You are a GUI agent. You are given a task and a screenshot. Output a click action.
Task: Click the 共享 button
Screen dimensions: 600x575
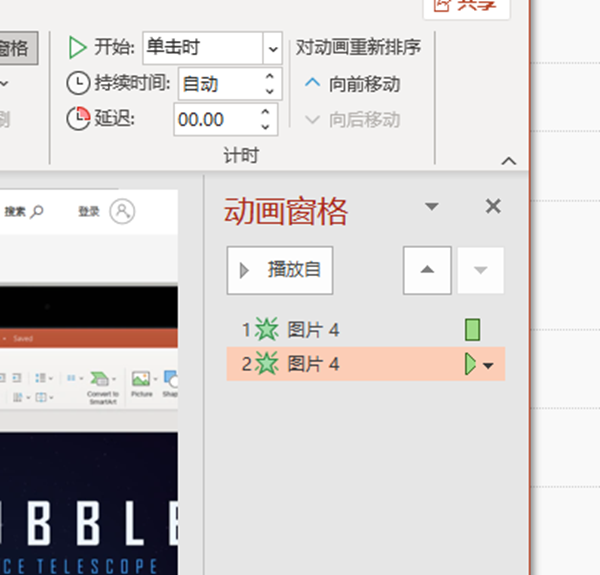[466, 6]
